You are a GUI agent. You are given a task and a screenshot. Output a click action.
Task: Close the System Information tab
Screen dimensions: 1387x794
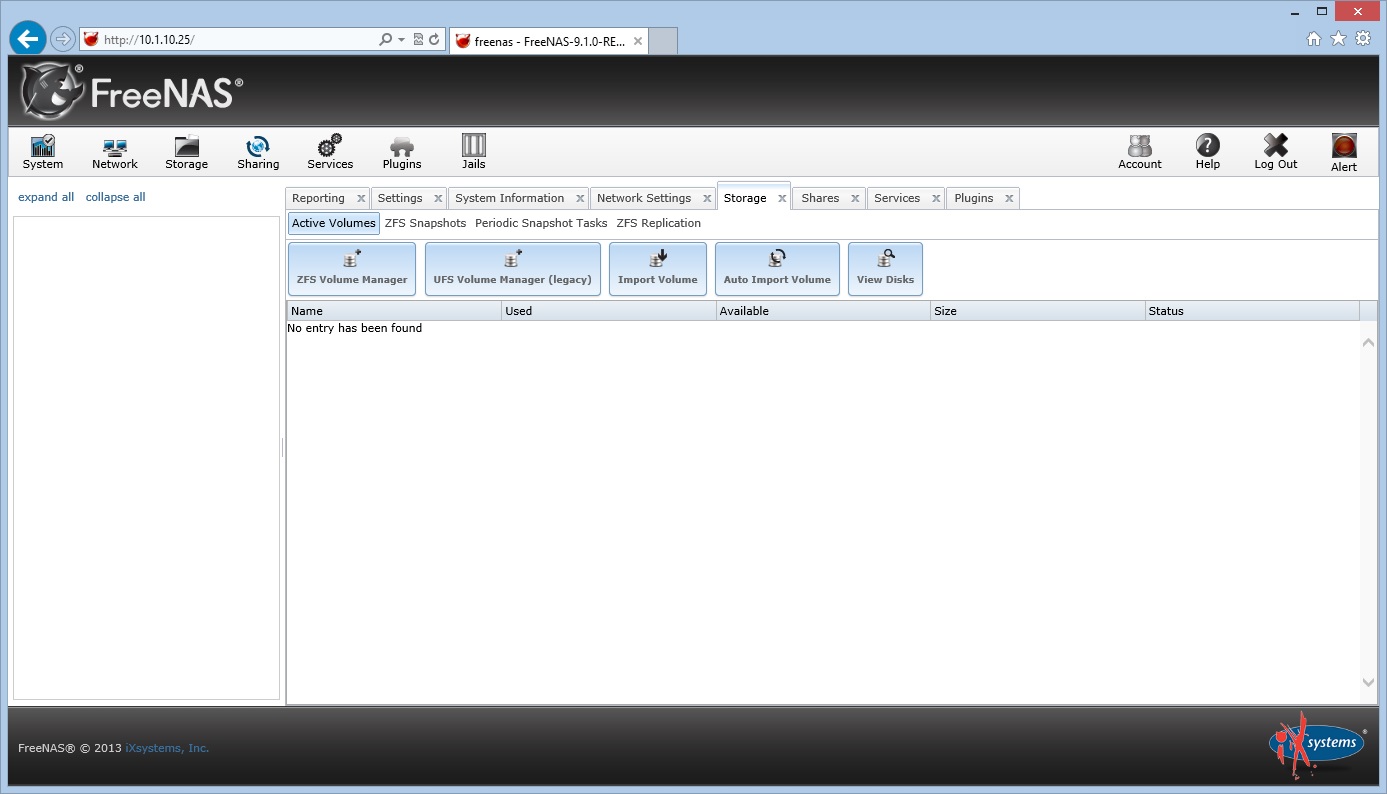pos(580,199)
